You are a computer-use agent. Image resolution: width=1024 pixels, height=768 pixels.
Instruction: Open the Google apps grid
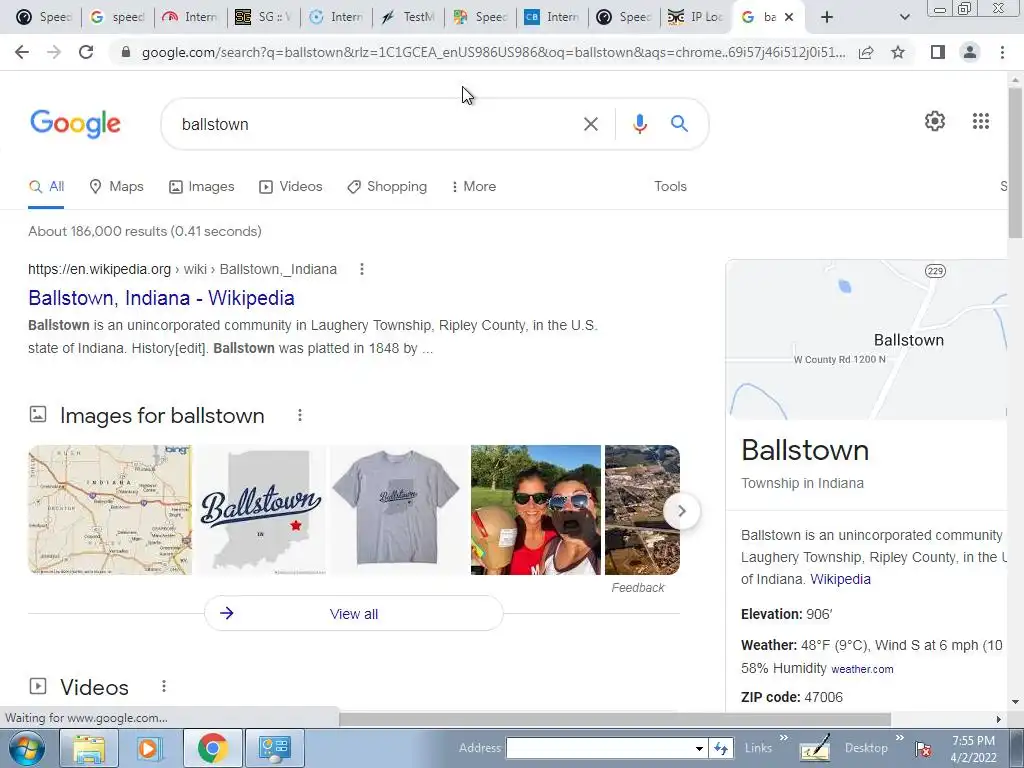pyautogui.click(x=980, y=121)
